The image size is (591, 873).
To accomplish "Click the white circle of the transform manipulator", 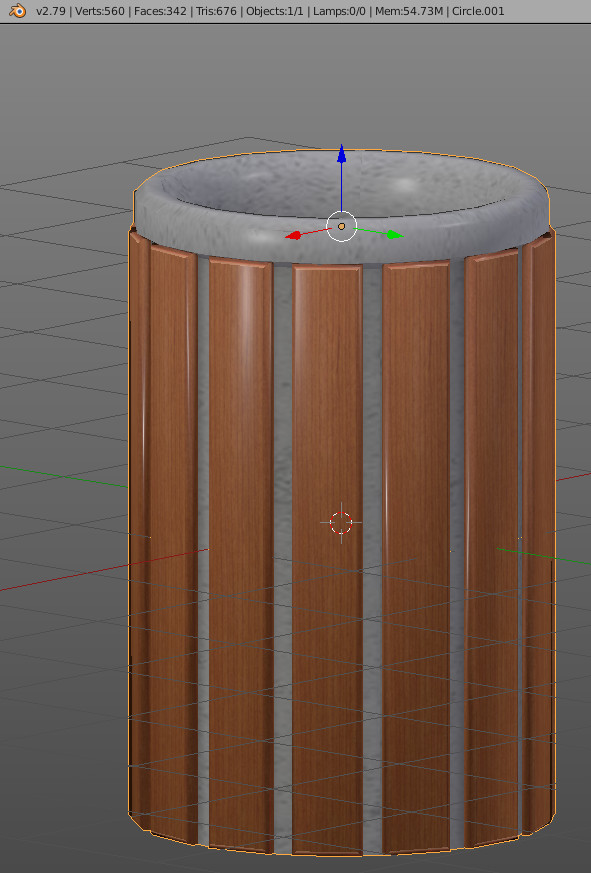I will point(341,226).
